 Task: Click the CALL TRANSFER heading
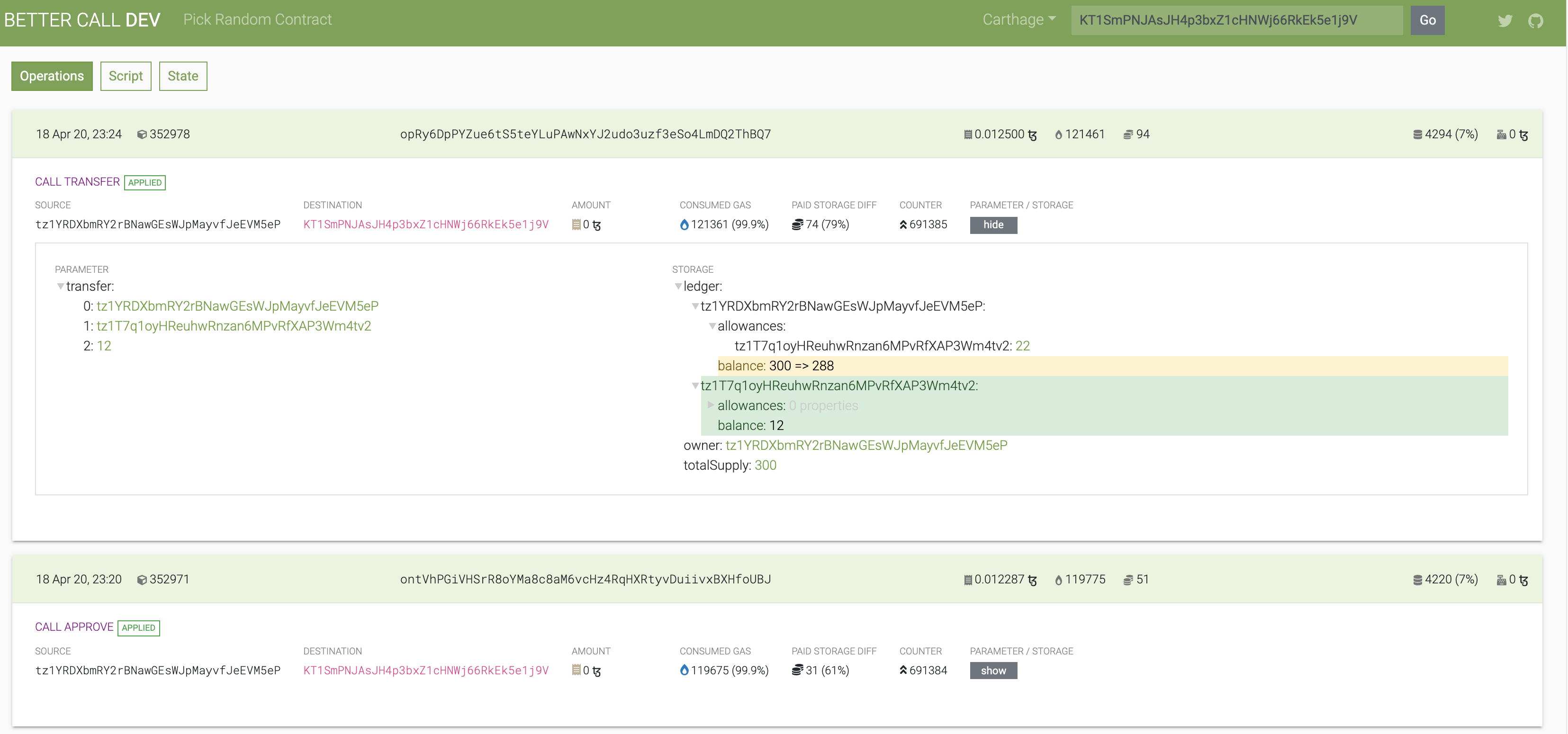[x=77, y=182]
